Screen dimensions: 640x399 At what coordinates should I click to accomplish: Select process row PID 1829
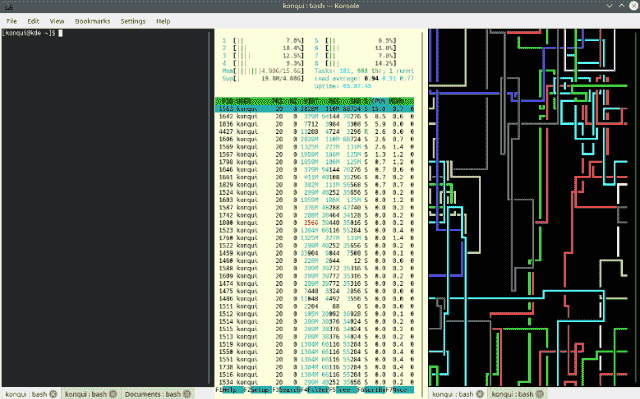315,185
